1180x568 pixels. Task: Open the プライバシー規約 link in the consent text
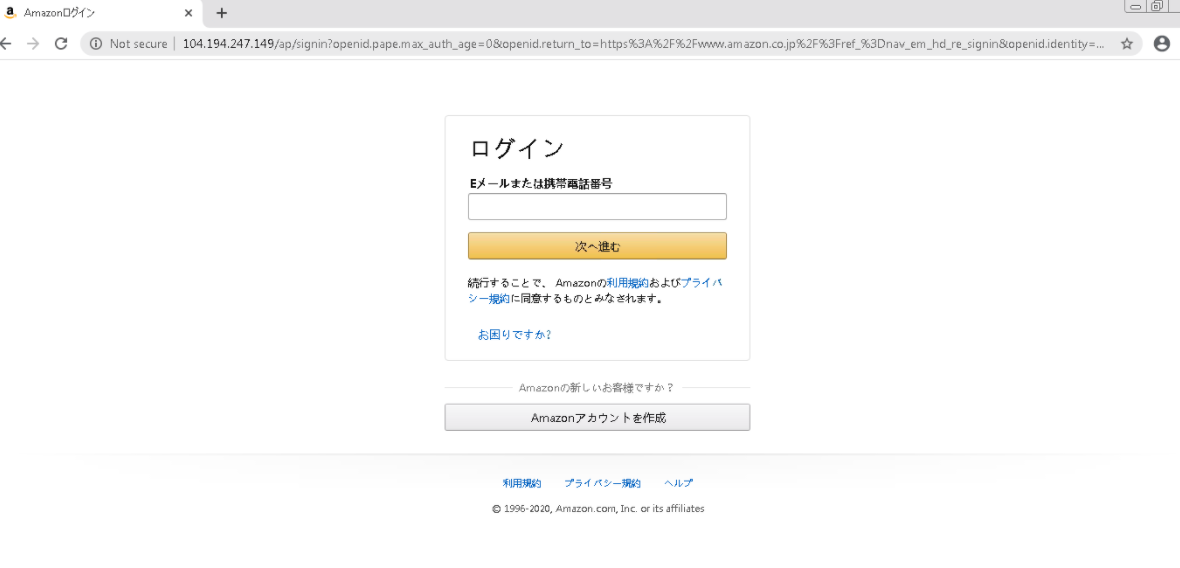click(595, 290)
